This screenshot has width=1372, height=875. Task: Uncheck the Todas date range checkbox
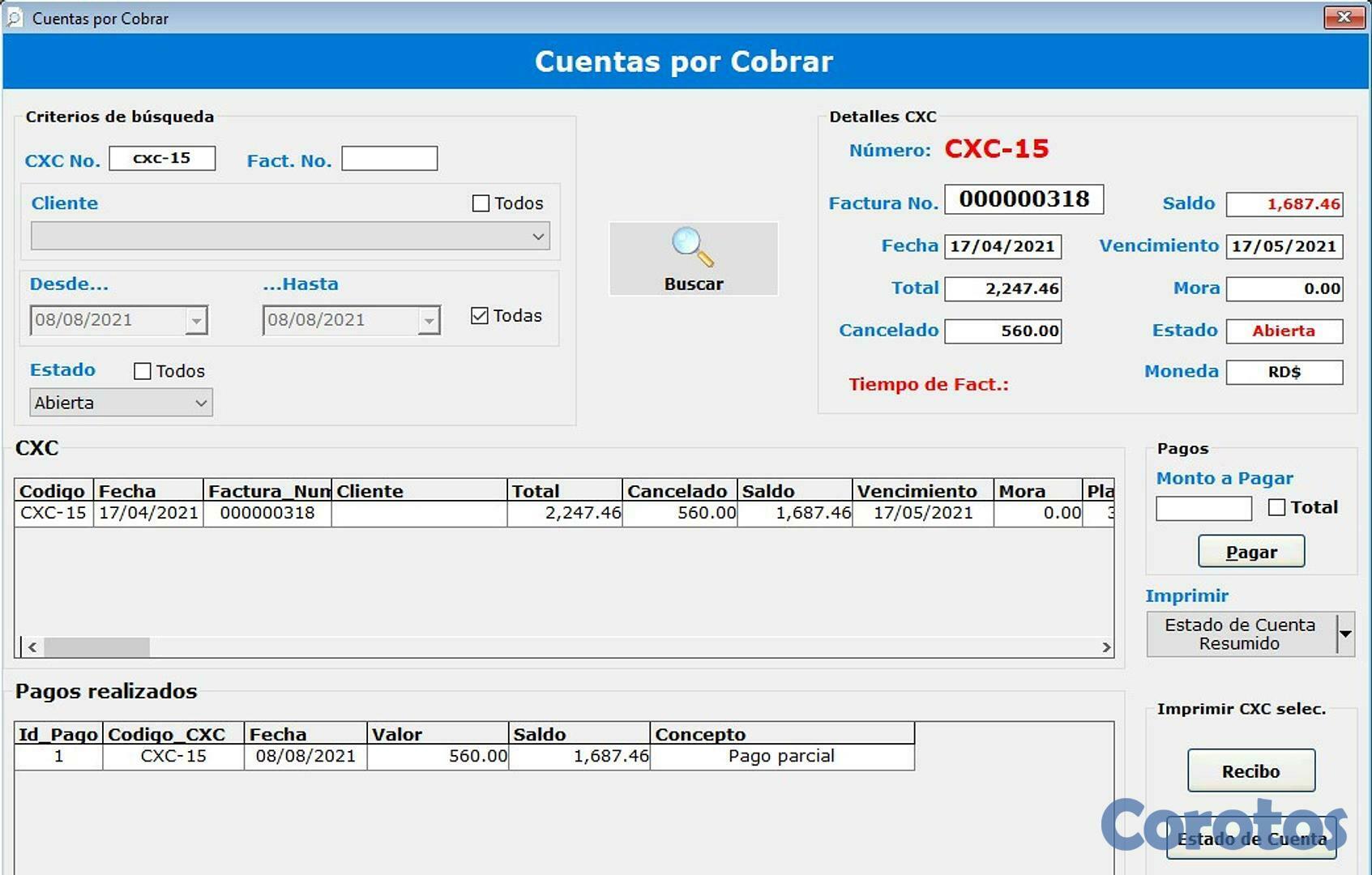(480, 315)
